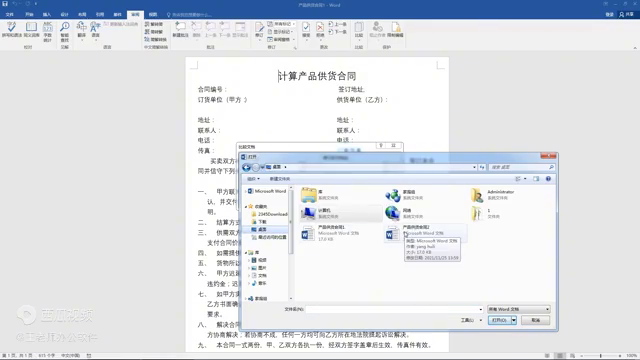Viewport: 640px width, 360px height.
Task: Click the Restrict Editing (限制编辑) icon
Action: (395, 30)
